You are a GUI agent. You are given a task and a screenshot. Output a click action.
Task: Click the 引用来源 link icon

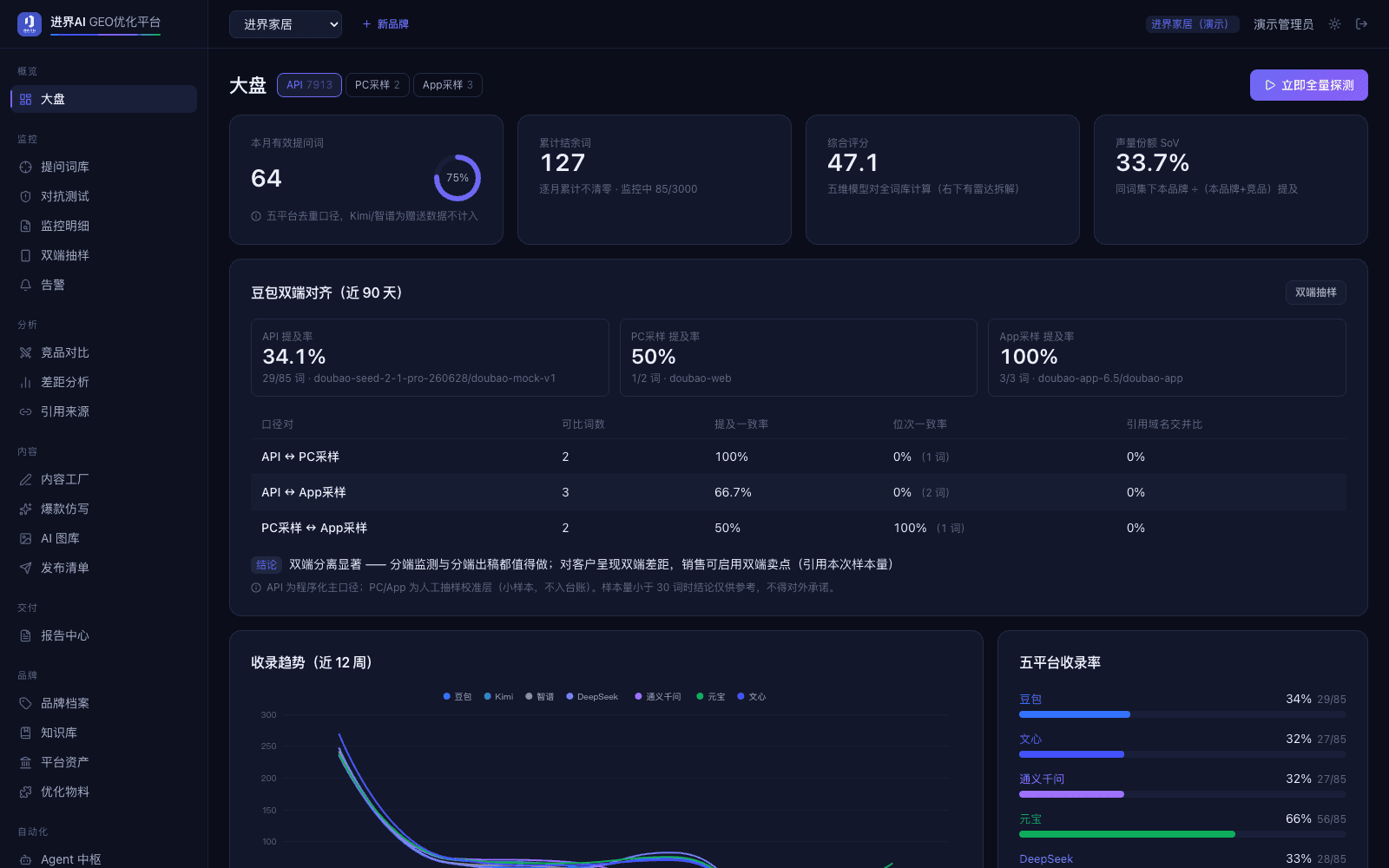[x=26, y=411]
